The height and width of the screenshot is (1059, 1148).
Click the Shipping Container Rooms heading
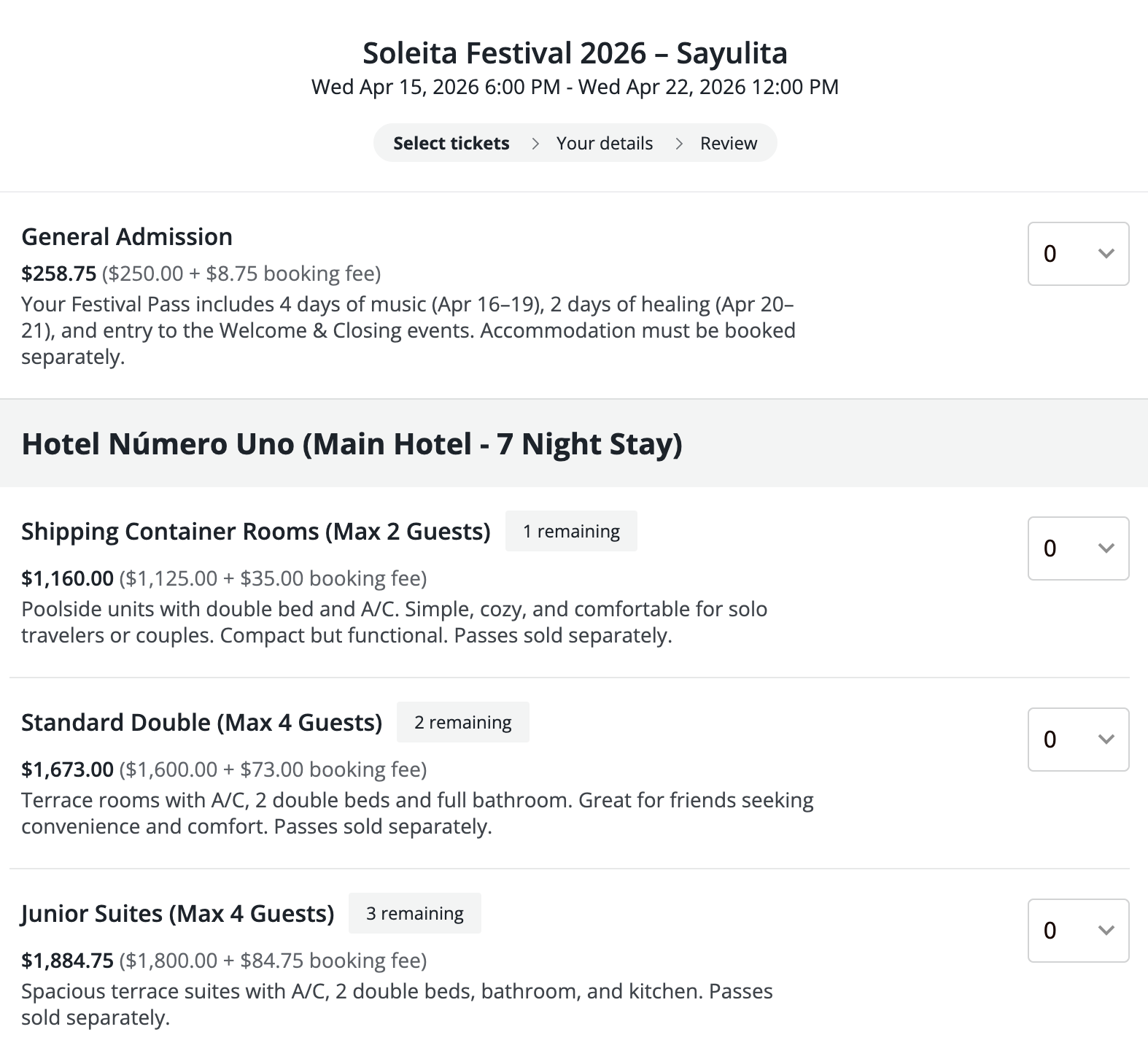click(255, 532)
